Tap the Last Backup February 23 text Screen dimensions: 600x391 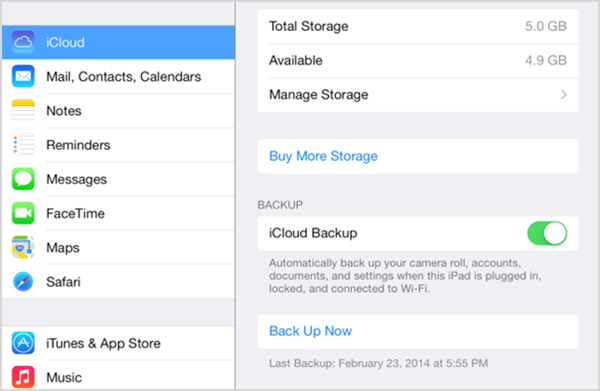pos(378,363)
